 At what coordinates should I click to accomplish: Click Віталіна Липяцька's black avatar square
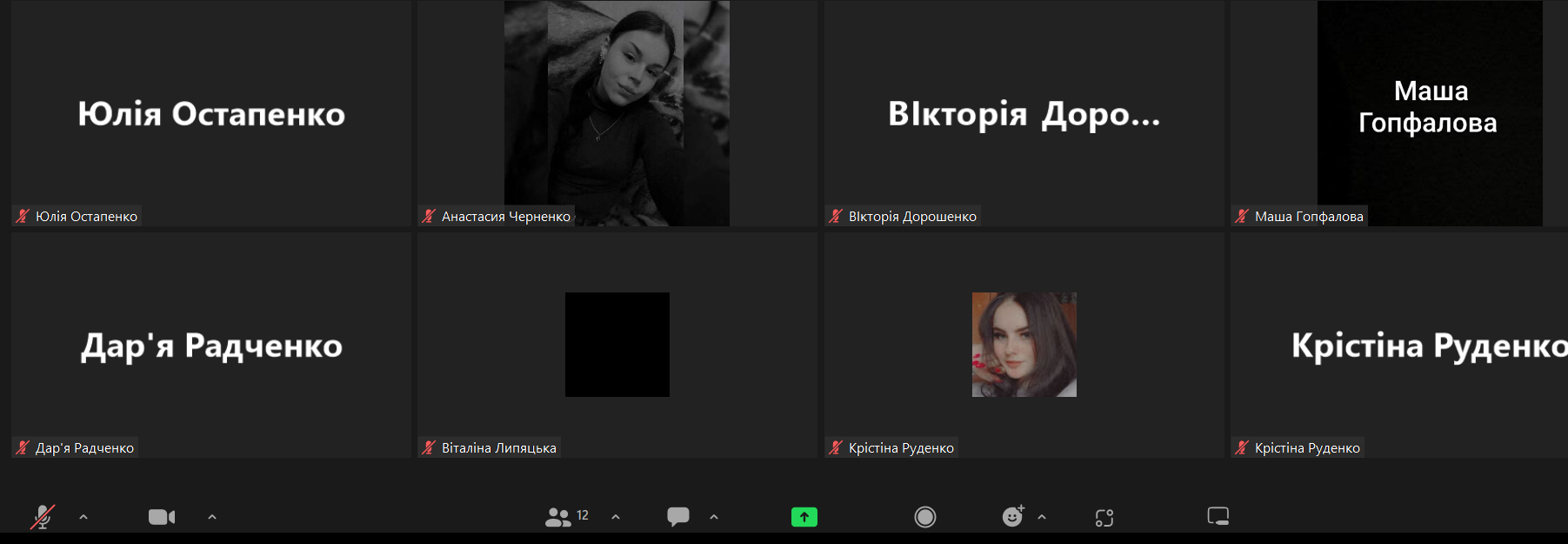pos(617,345)
